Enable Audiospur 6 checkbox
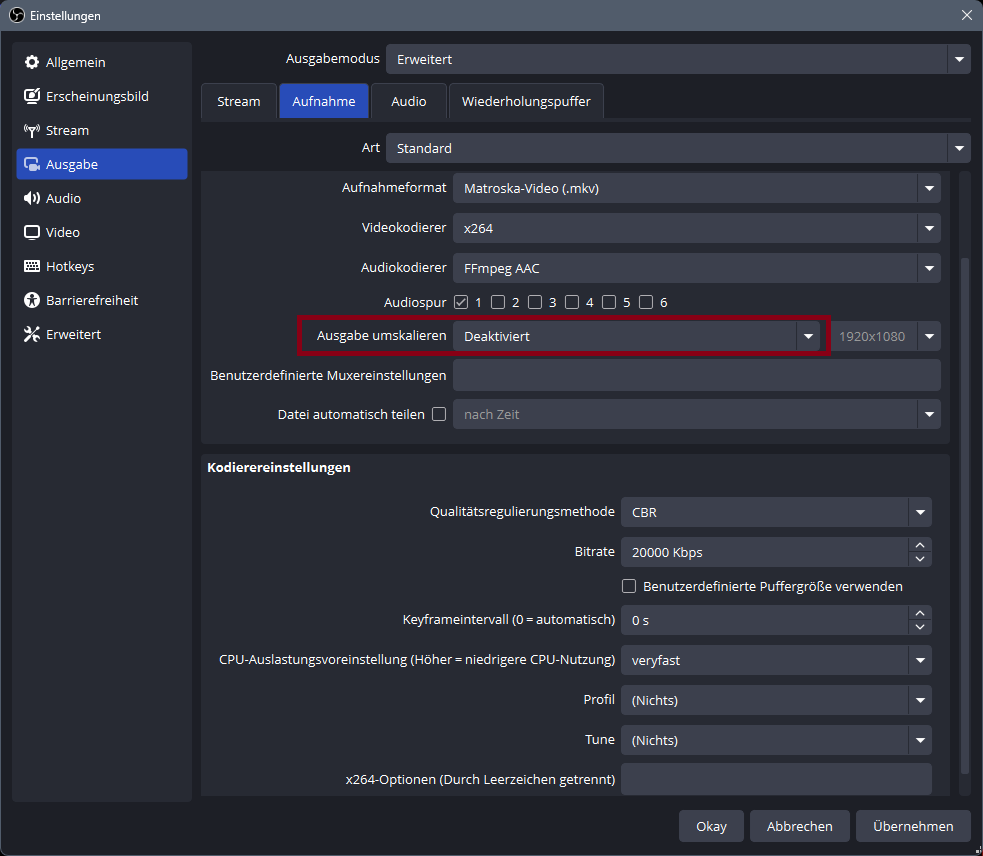Image resolution: width=983 pixels, height=856 pixels. pyautogui.click(x=646, y=302)
